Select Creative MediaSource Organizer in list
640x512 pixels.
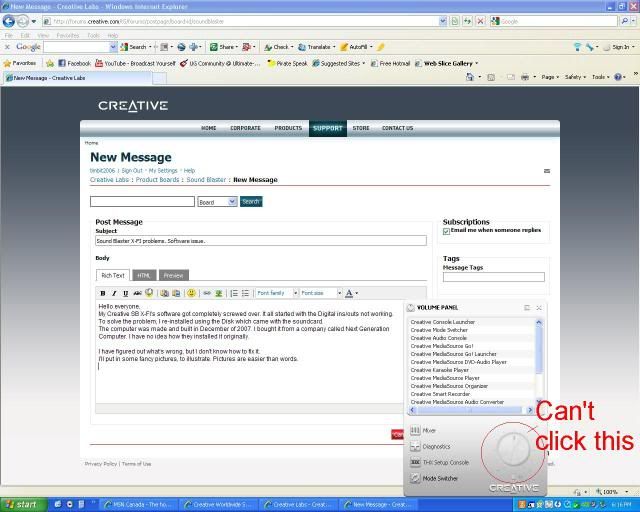tap(449, 386)
